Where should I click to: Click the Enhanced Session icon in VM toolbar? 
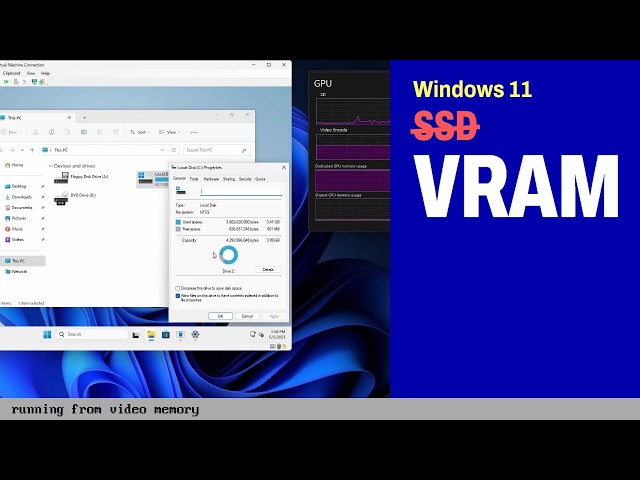pos(34,82)
